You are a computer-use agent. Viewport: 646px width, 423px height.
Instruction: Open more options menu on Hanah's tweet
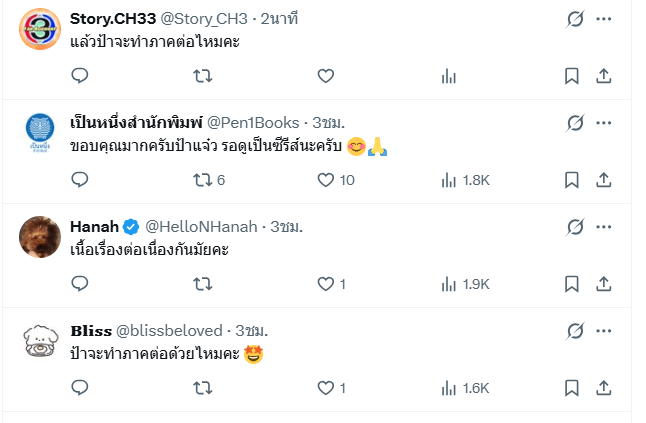(604, 226)
